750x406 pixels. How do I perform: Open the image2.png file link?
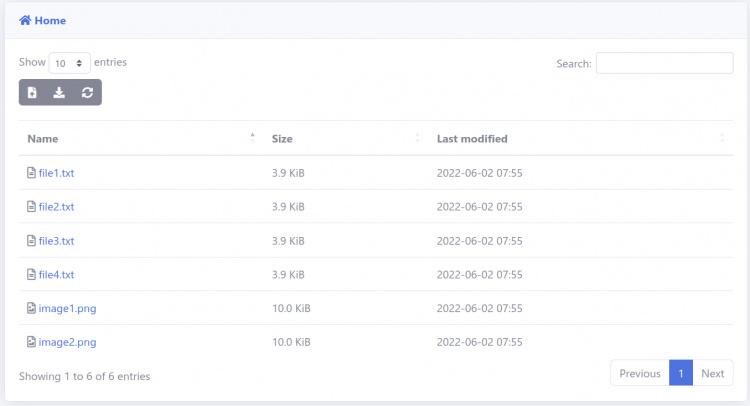(x=67, y=342)
